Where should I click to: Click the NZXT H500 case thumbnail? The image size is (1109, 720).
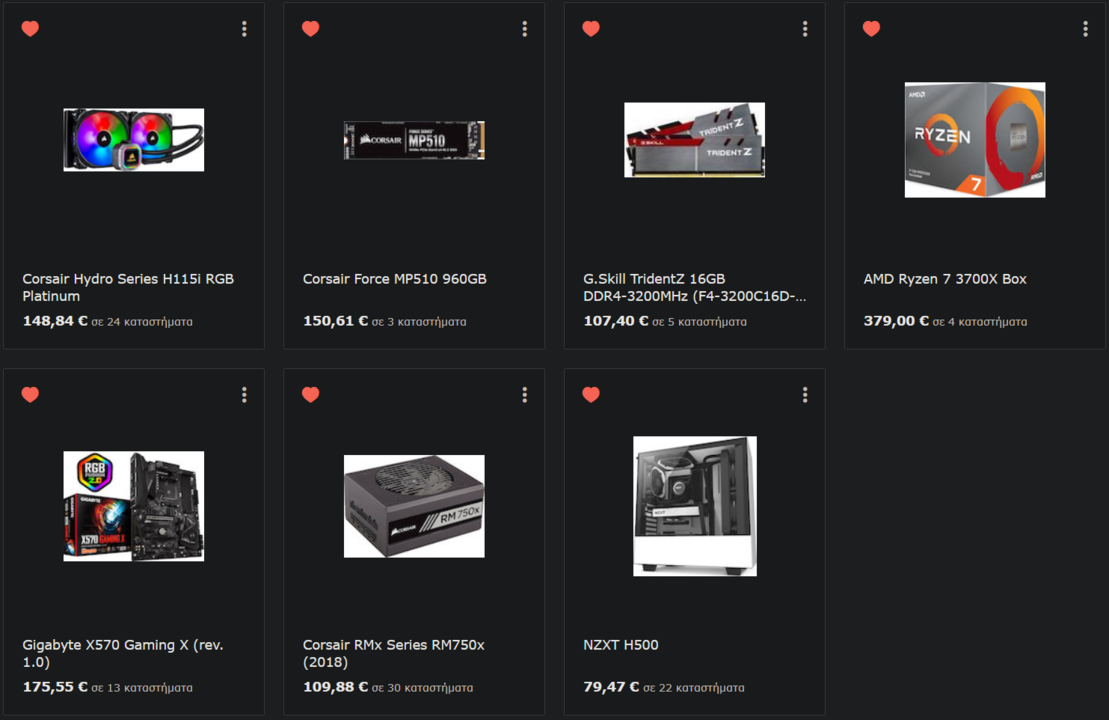point(695,506)
